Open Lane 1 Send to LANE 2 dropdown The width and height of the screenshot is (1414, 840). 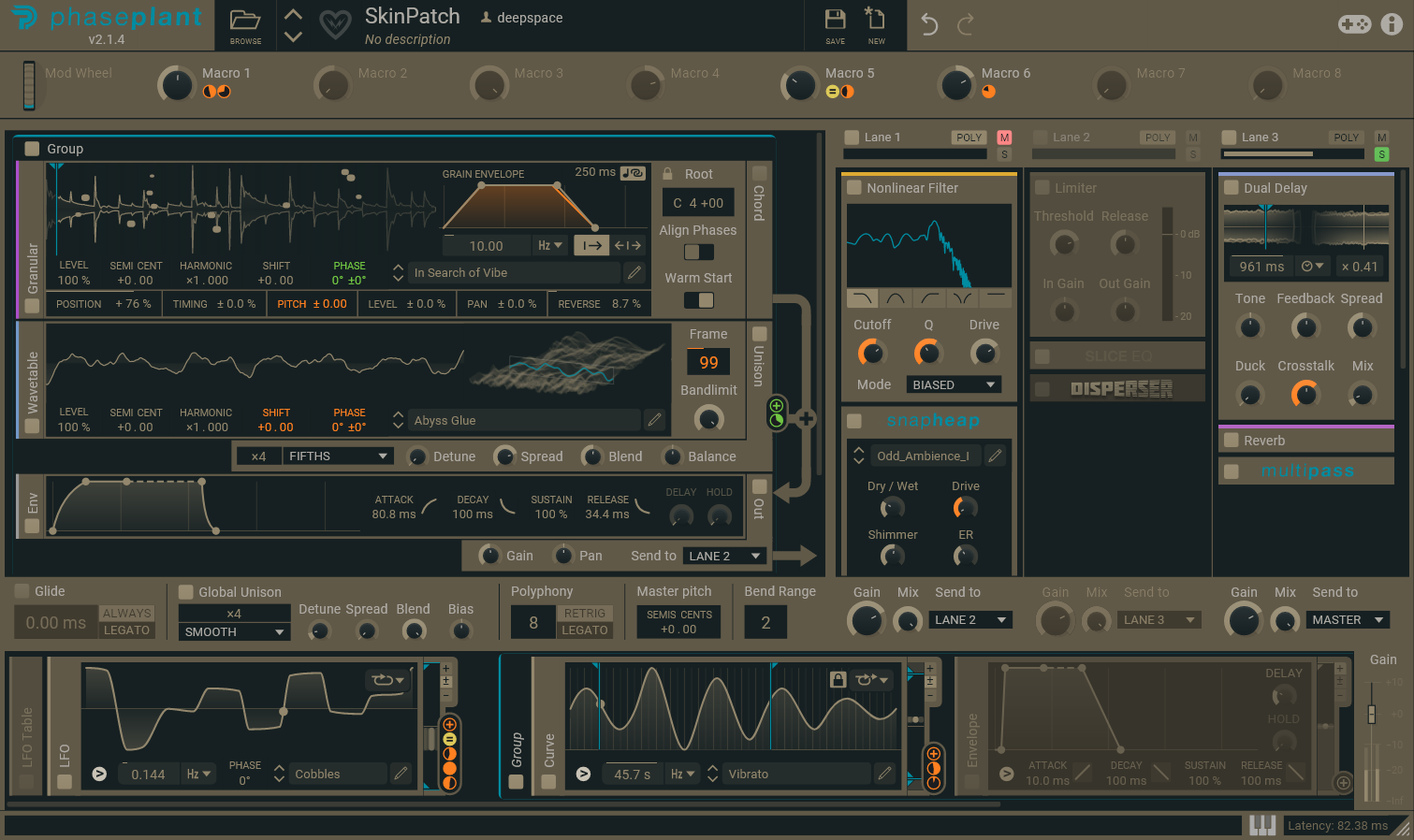coord(970,620)
